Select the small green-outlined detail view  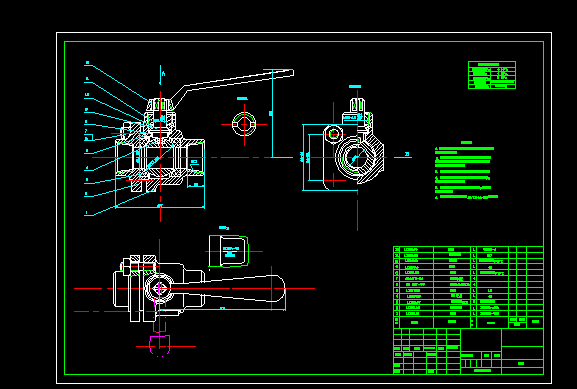click(x=229, y=251)
